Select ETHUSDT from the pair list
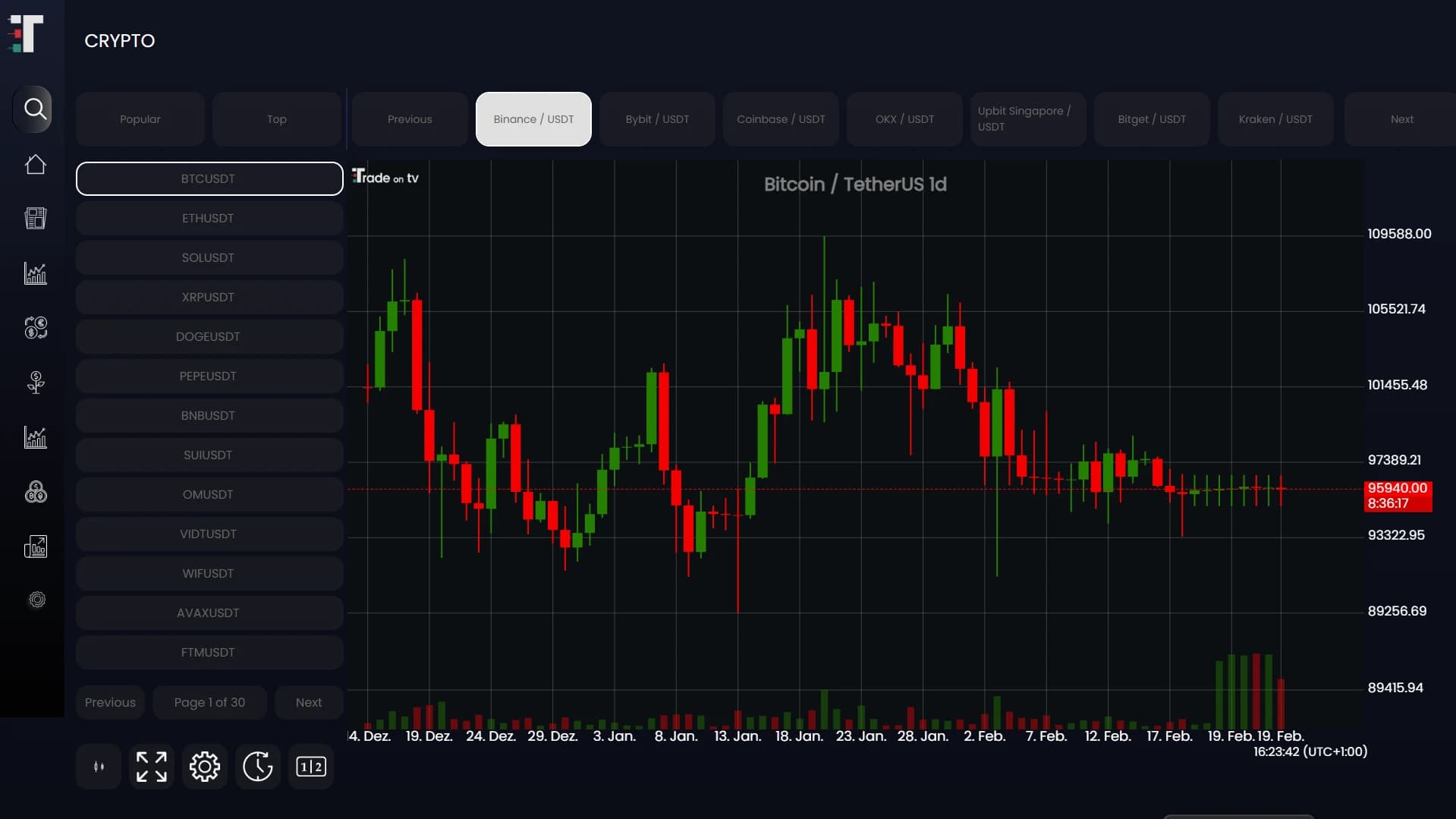 [209, 218]
